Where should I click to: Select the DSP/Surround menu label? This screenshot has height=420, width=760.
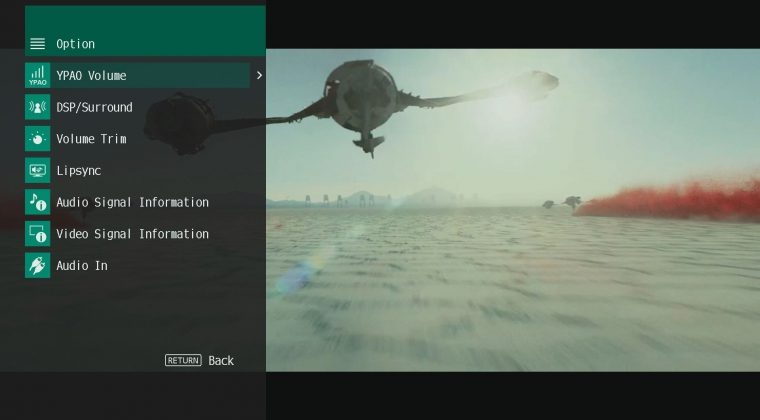tap(94, 107)
